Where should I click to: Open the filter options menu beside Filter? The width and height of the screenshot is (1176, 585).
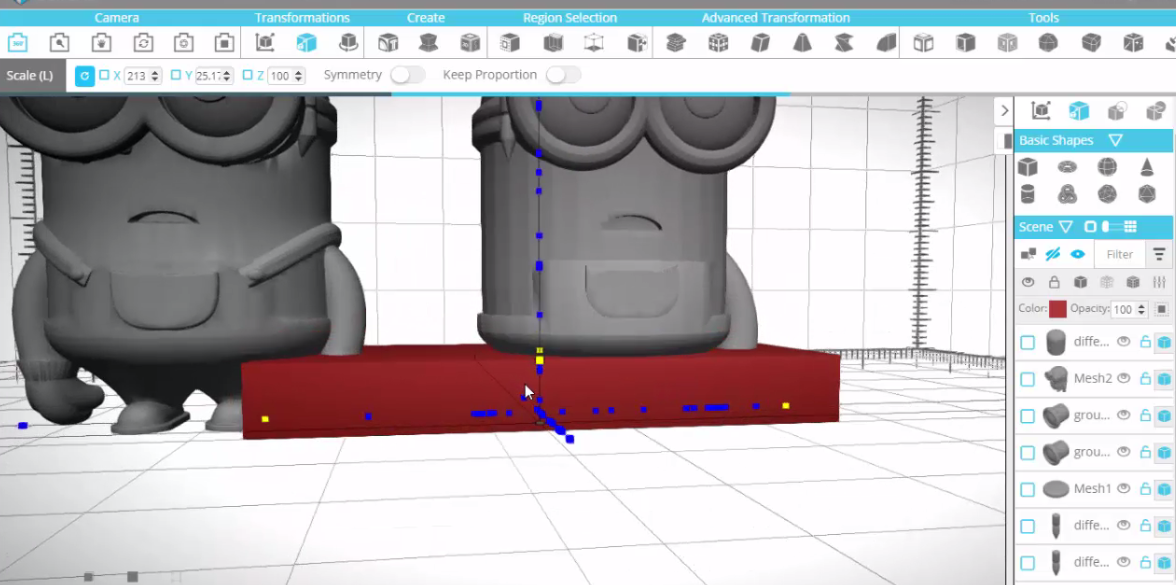click(1160, 254)
